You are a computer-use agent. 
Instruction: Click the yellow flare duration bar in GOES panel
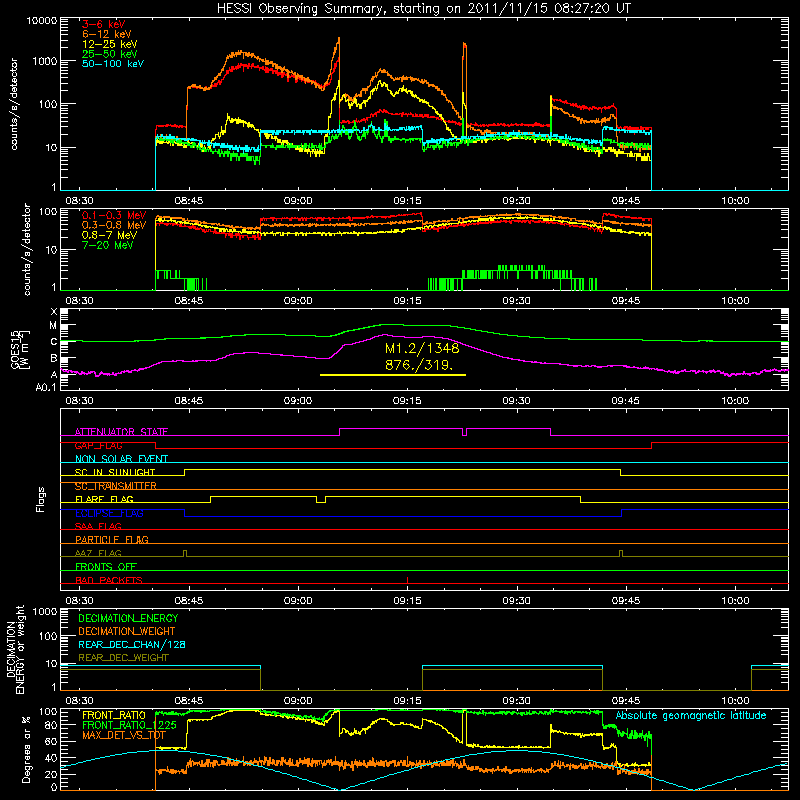tap(393, 375)
